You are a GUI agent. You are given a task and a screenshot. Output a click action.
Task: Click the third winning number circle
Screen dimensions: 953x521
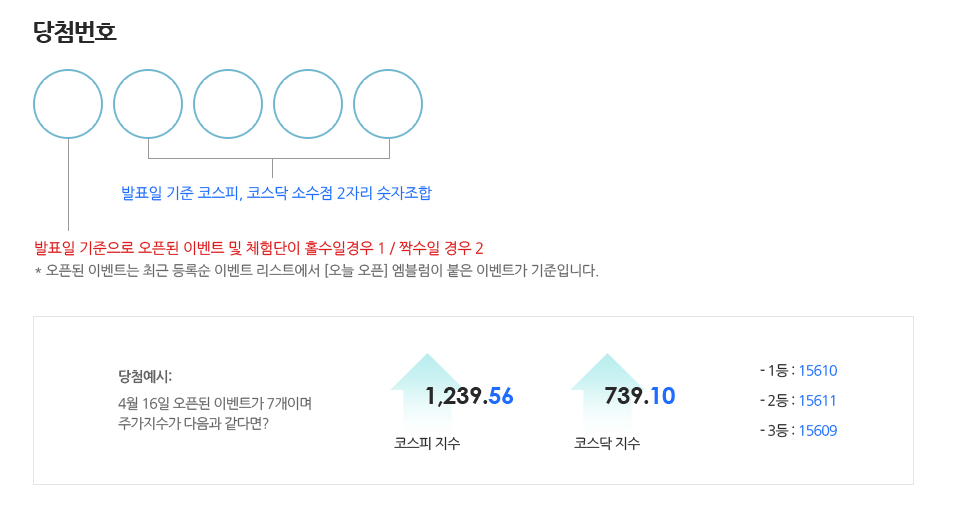(228, 104)
